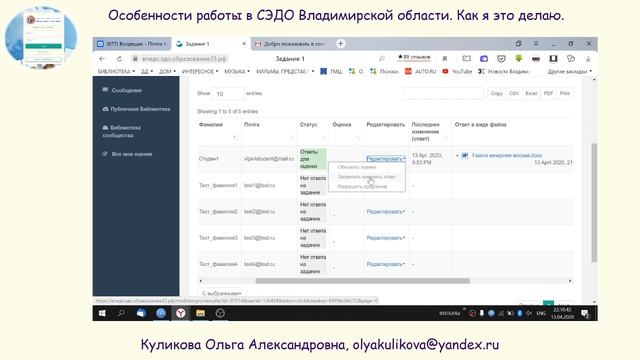640x360 pixels.
Task: Open File Explorer from the taskbar
Action: [200, 313]
